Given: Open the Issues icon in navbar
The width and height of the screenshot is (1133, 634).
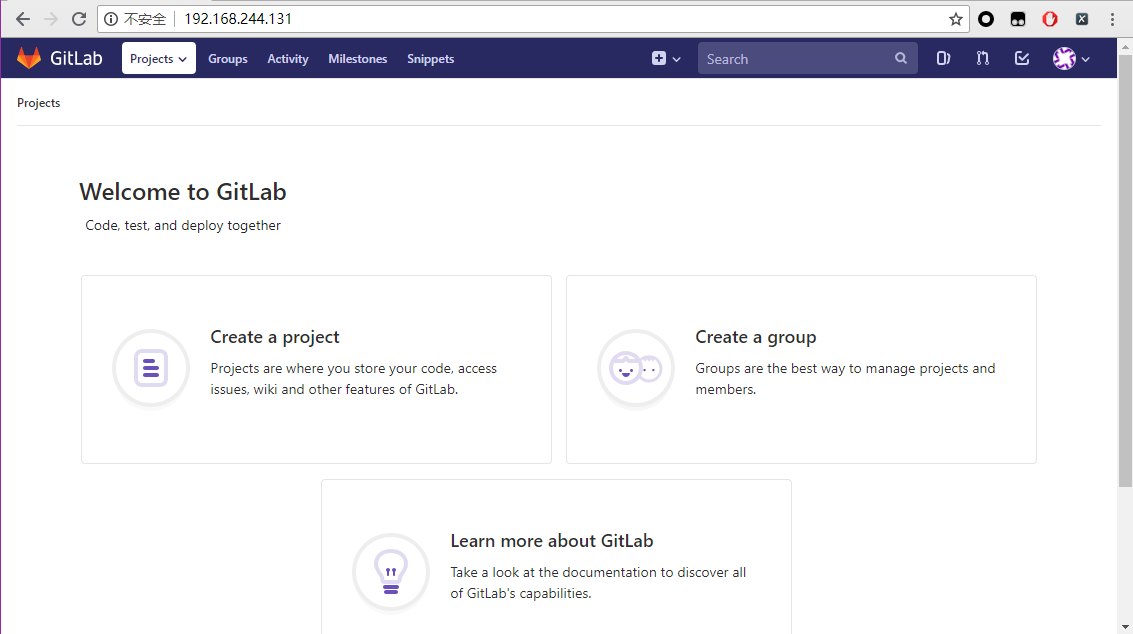Looking at the screenshot, I should coord(943,59).
